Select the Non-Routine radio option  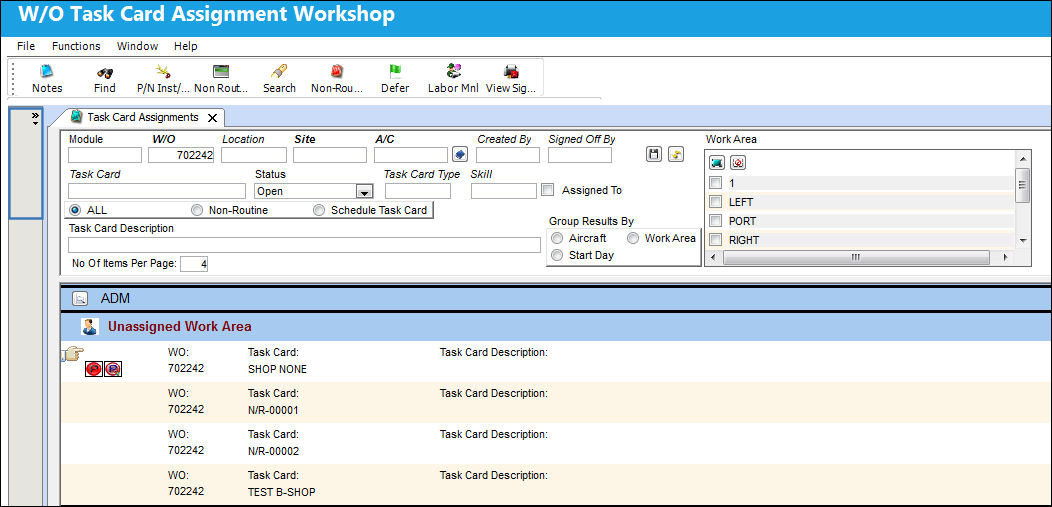(197, 210)
